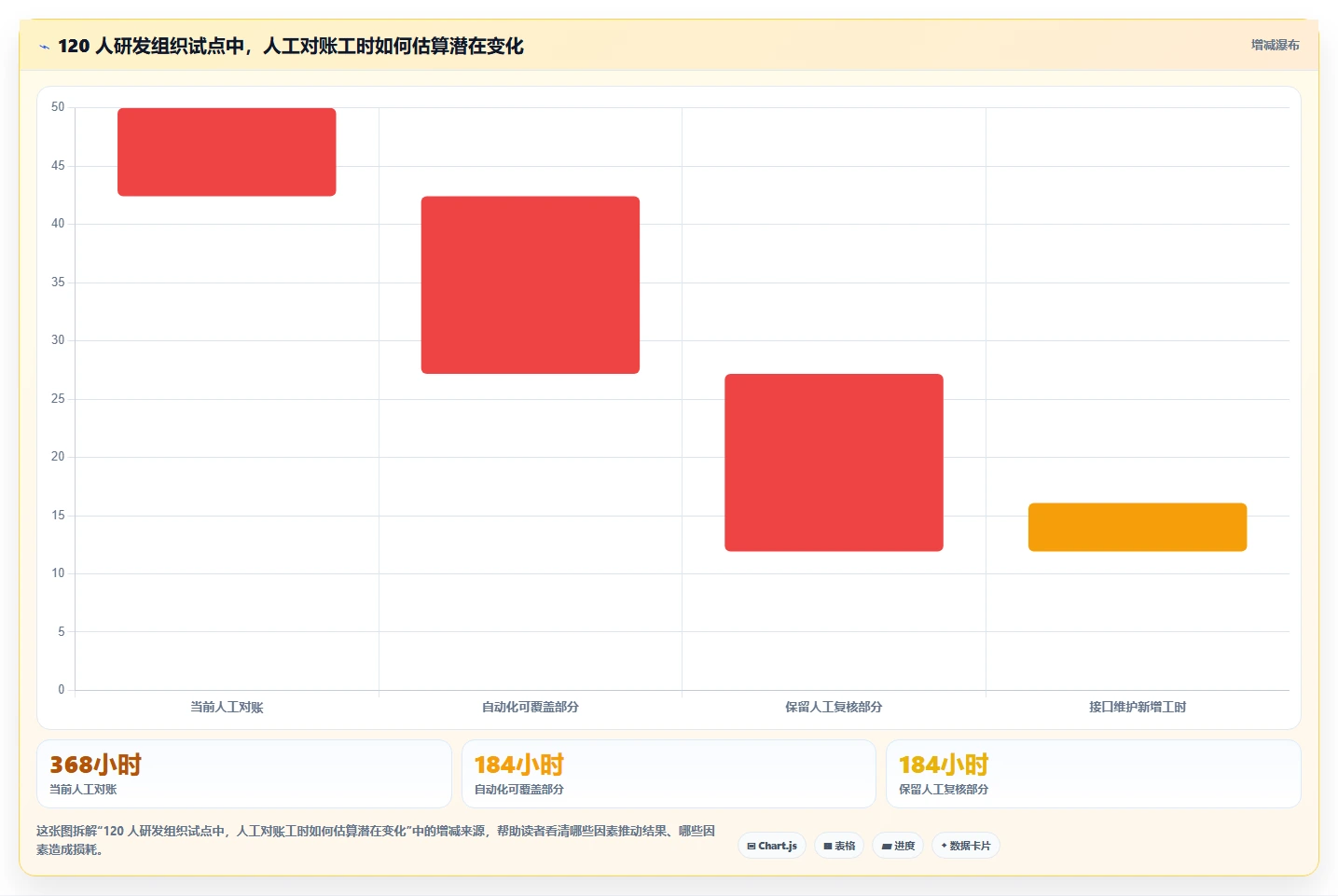Click the y-axis tick value 25
This screenshot has height=896, width=1338.
[58, 399]
